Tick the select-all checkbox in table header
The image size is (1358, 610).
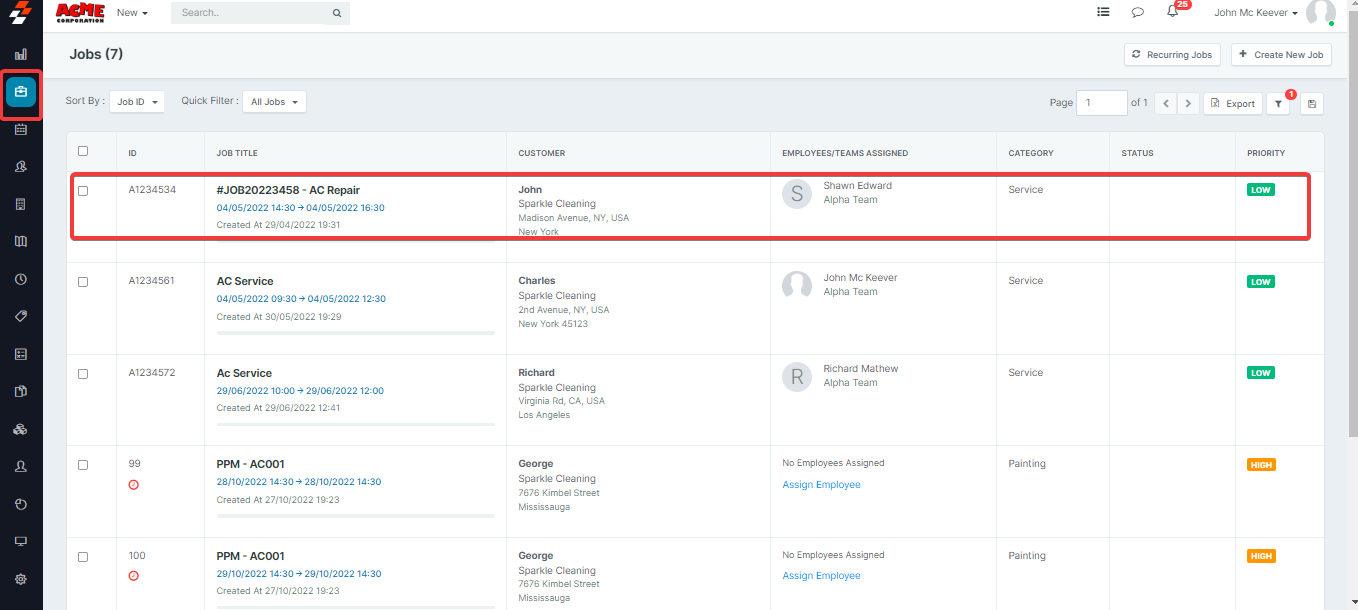point(83,151)
